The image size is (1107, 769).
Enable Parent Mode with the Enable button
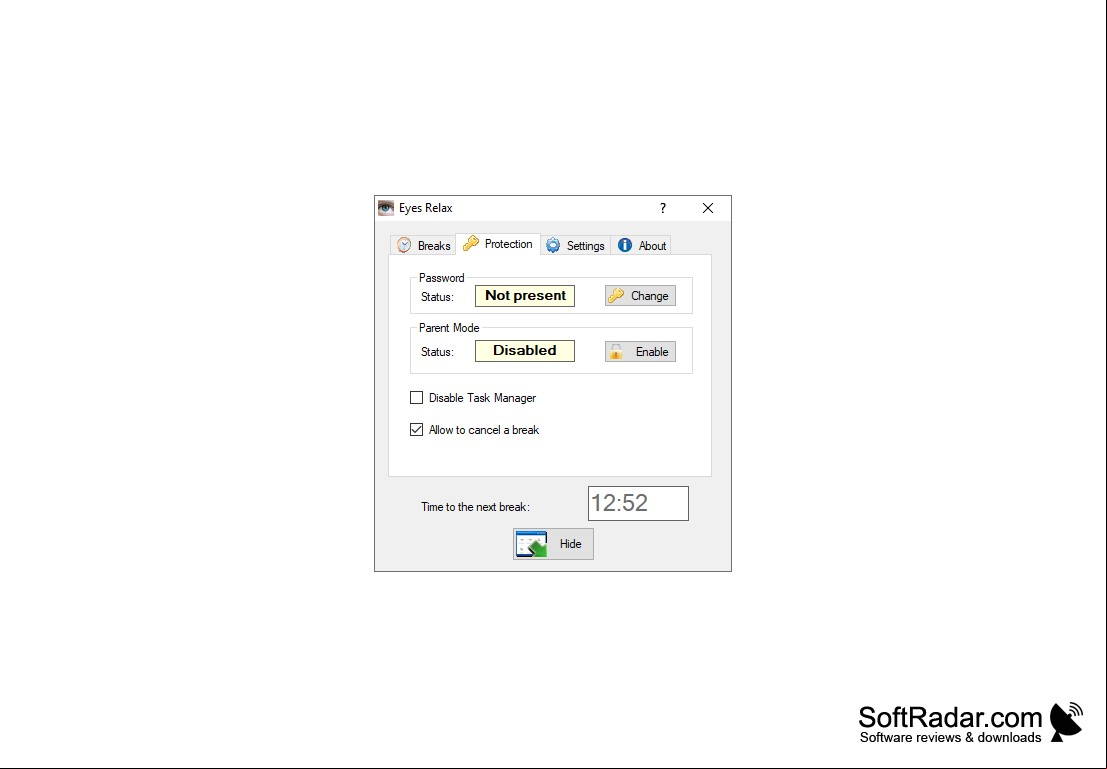pyautogui.click(x=640, y=352)
